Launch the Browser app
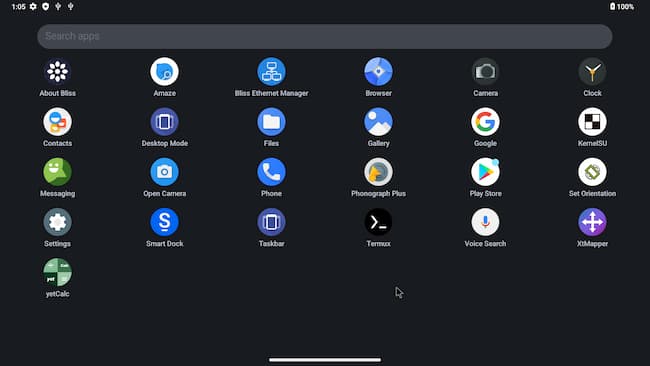This screenshot has width=650, height=366. click(378, 72)
